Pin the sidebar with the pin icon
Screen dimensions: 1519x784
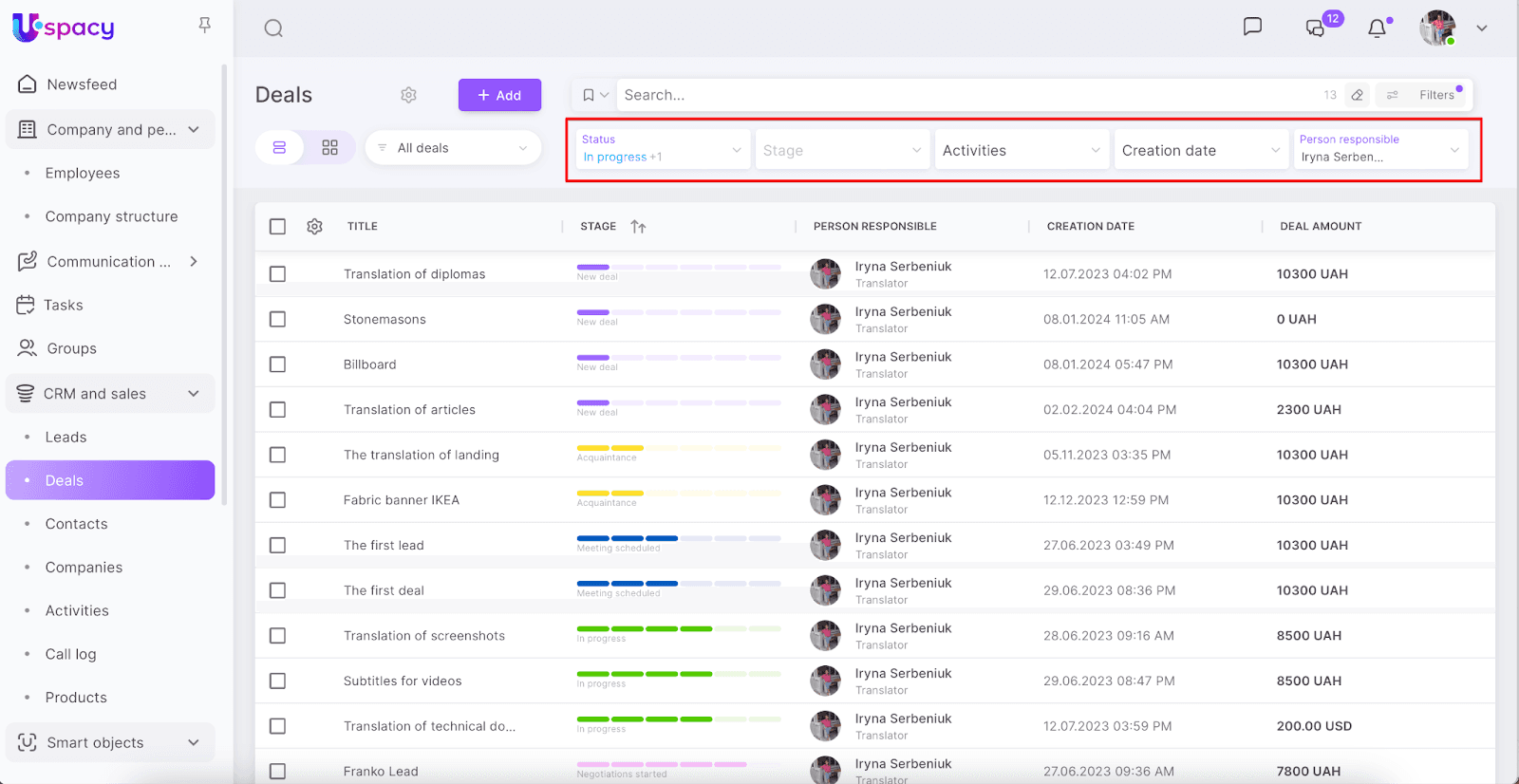click(x=204, y=26)
